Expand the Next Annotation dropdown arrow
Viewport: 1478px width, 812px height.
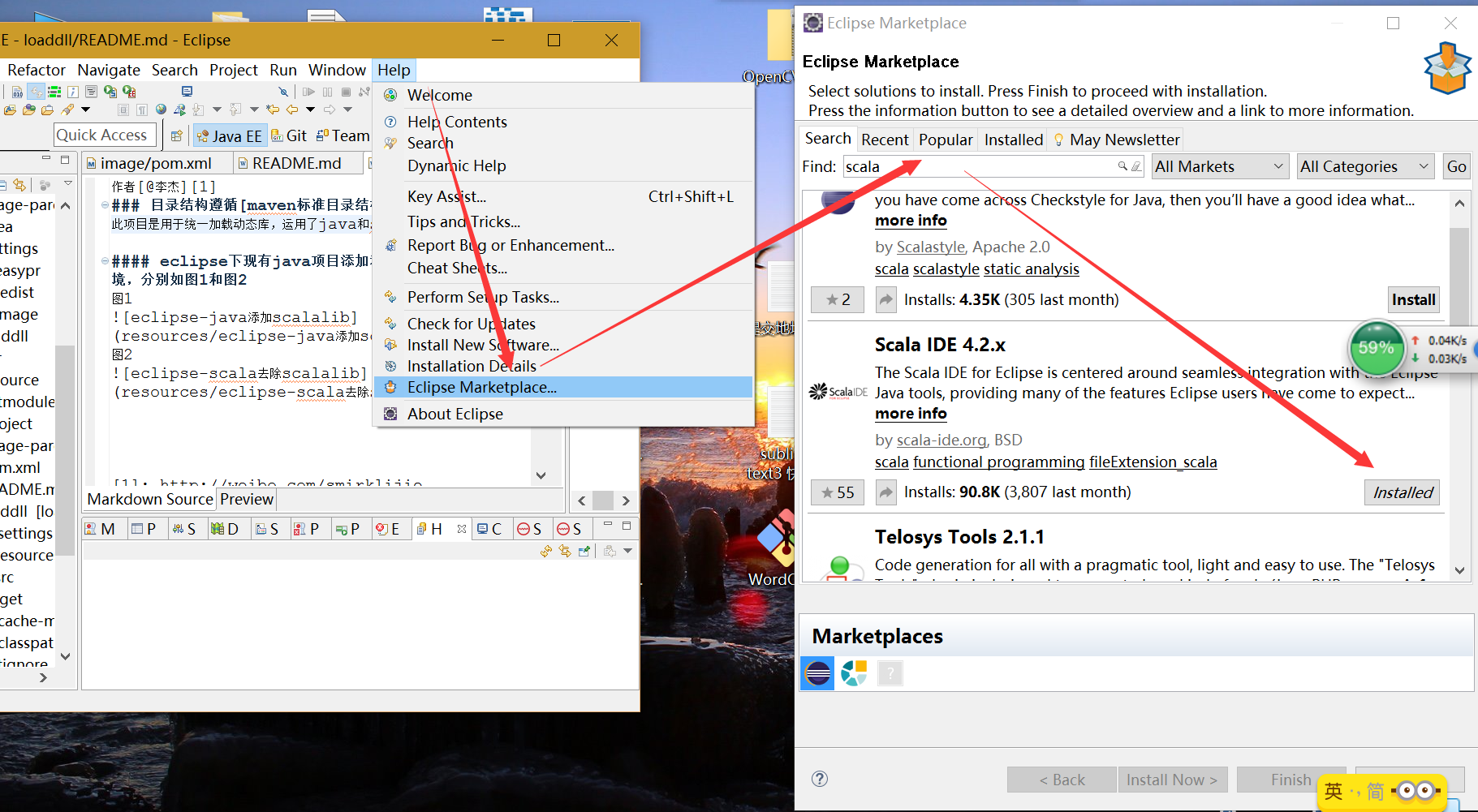217,110
